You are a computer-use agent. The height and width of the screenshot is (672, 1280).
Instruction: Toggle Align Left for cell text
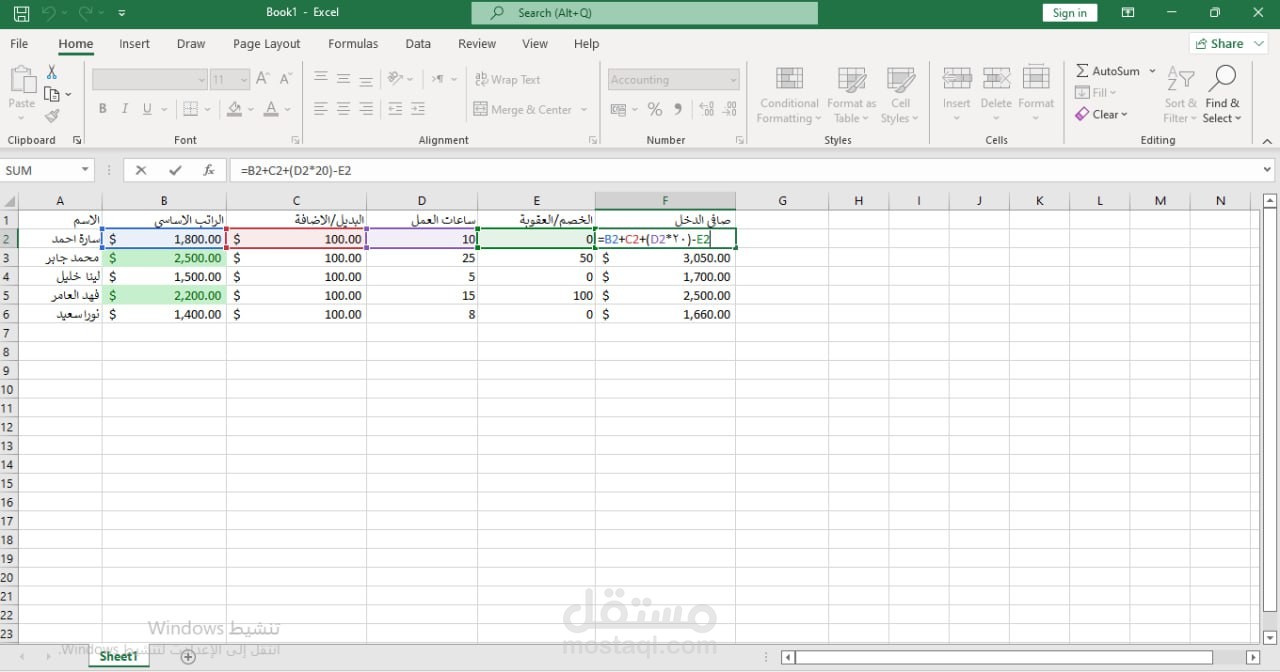pos(321,109)
